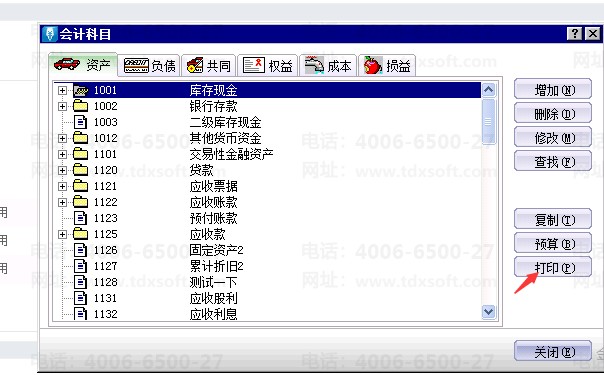Image resolution: width=604 pixels, height=375 pixels.
Task: Click the folder icon next to 1012
Action: 81,138
